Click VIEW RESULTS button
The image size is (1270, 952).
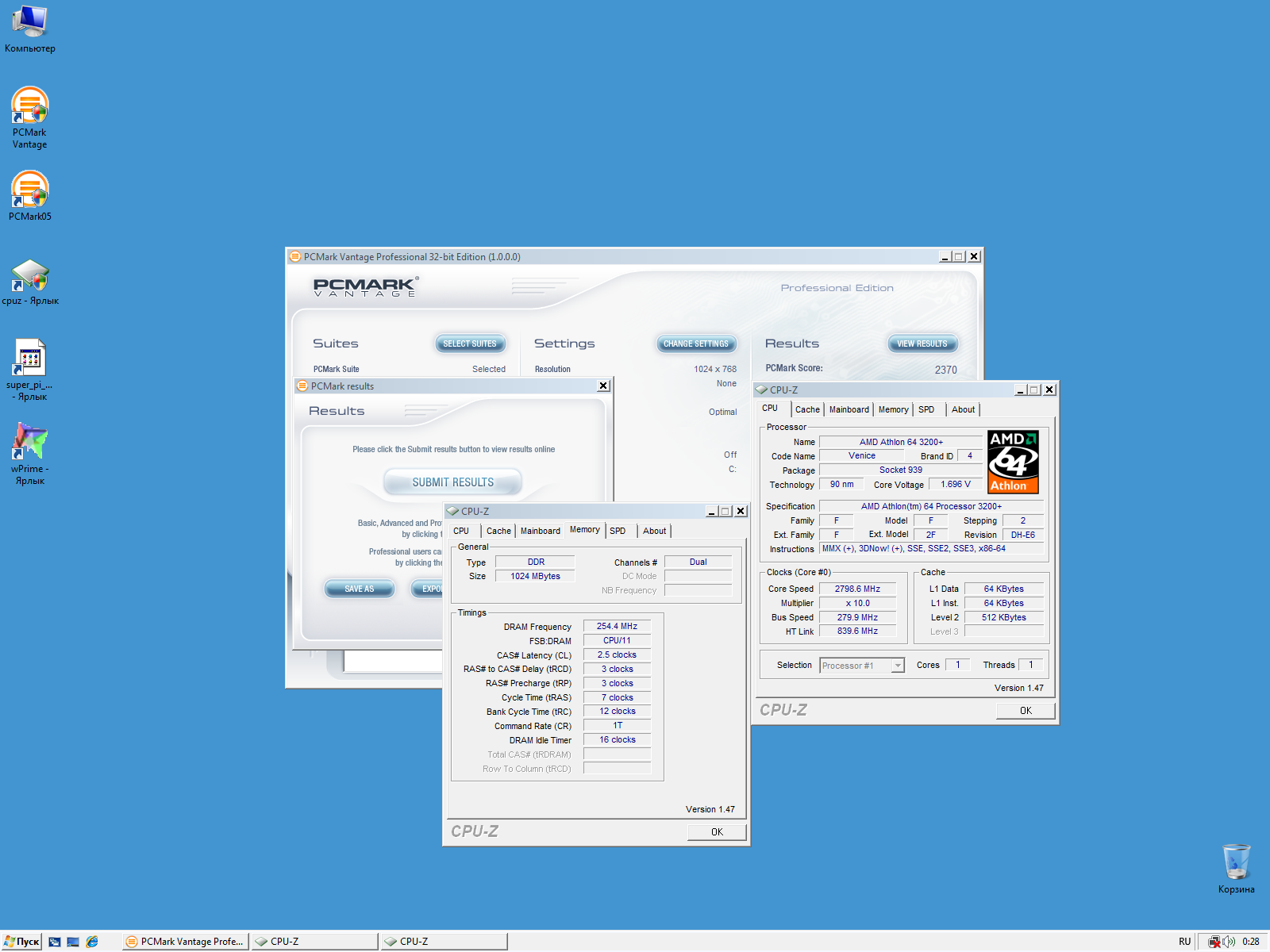(x=922, y=344)
